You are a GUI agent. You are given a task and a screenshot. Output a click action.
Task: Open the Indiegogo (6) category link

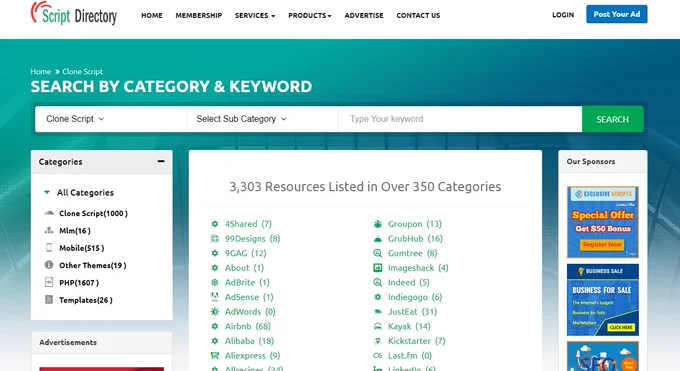(x=415, y=297)
